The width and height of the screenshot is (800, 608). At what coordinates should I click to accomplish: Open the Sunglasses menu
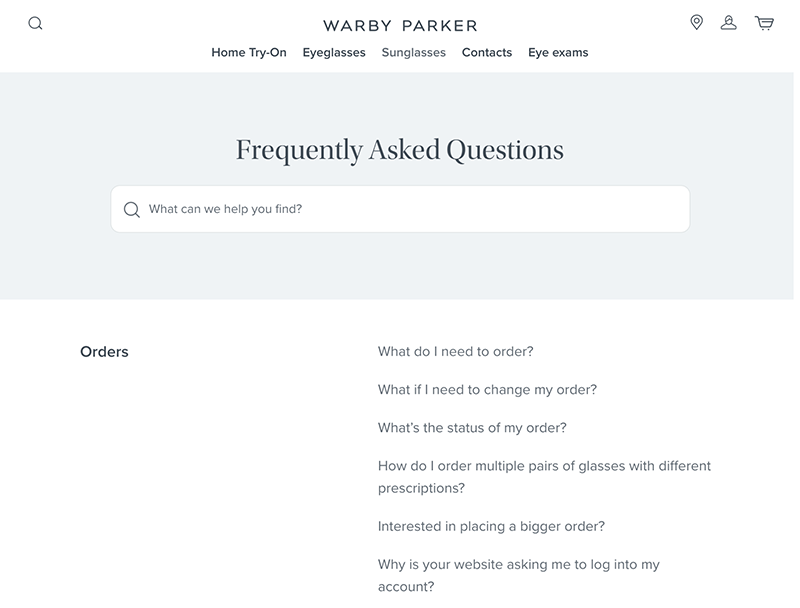pos(414,53)
